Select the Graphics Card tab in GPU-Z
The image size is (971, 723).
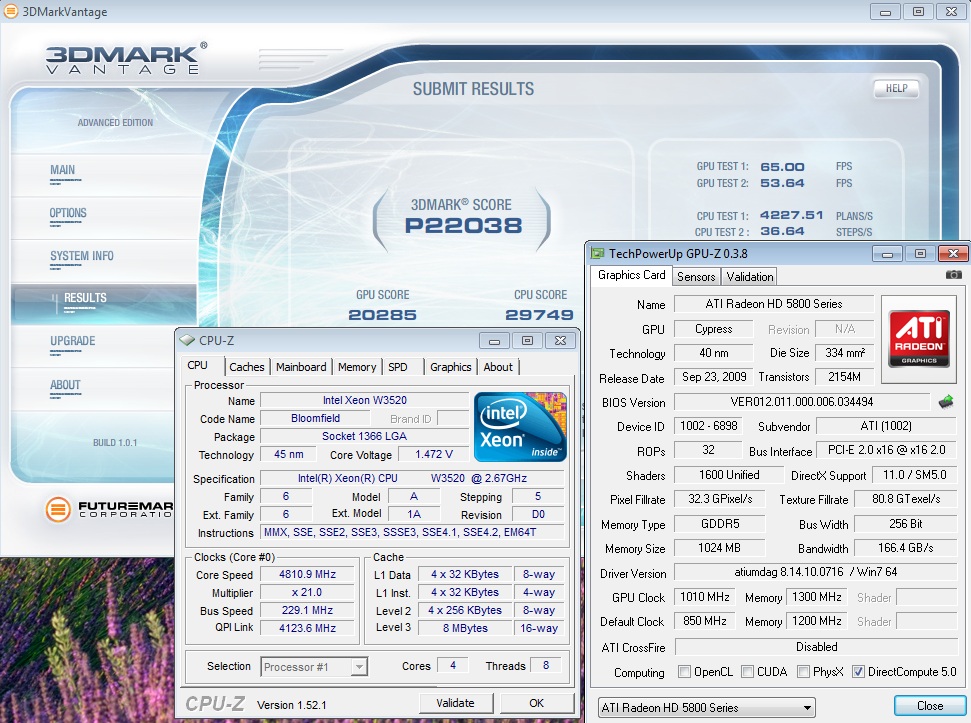click(632, 275)
